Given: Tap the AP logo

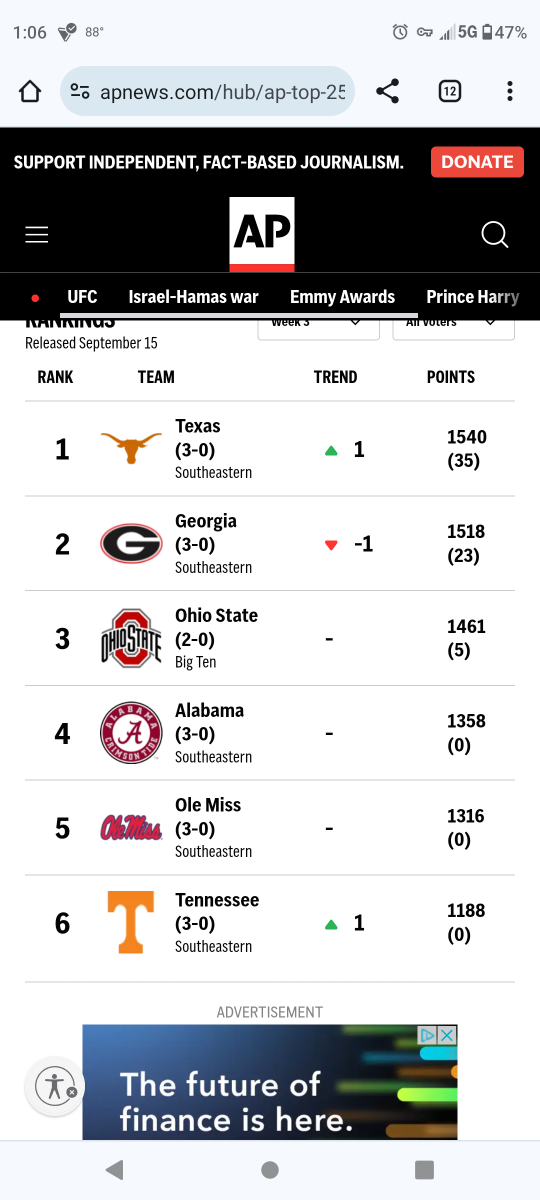Looking at the screenshot, I should tap(262, 234).
